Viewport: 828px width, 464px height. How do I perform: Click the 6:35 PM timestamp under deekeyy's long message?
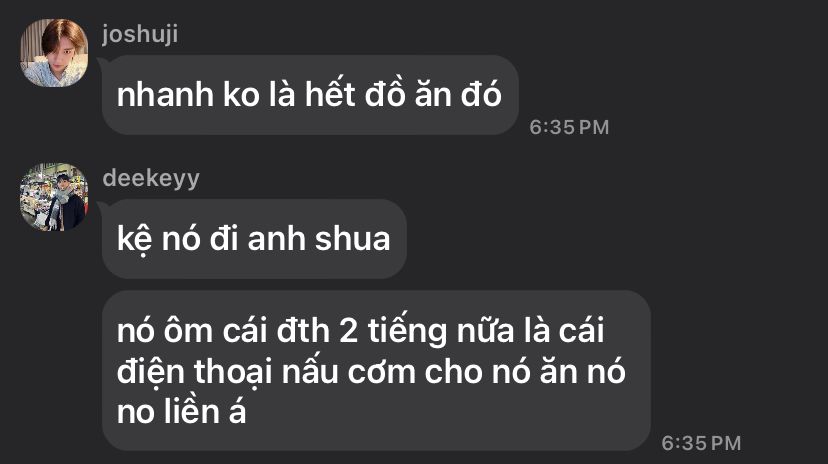[x=701, y=443]
